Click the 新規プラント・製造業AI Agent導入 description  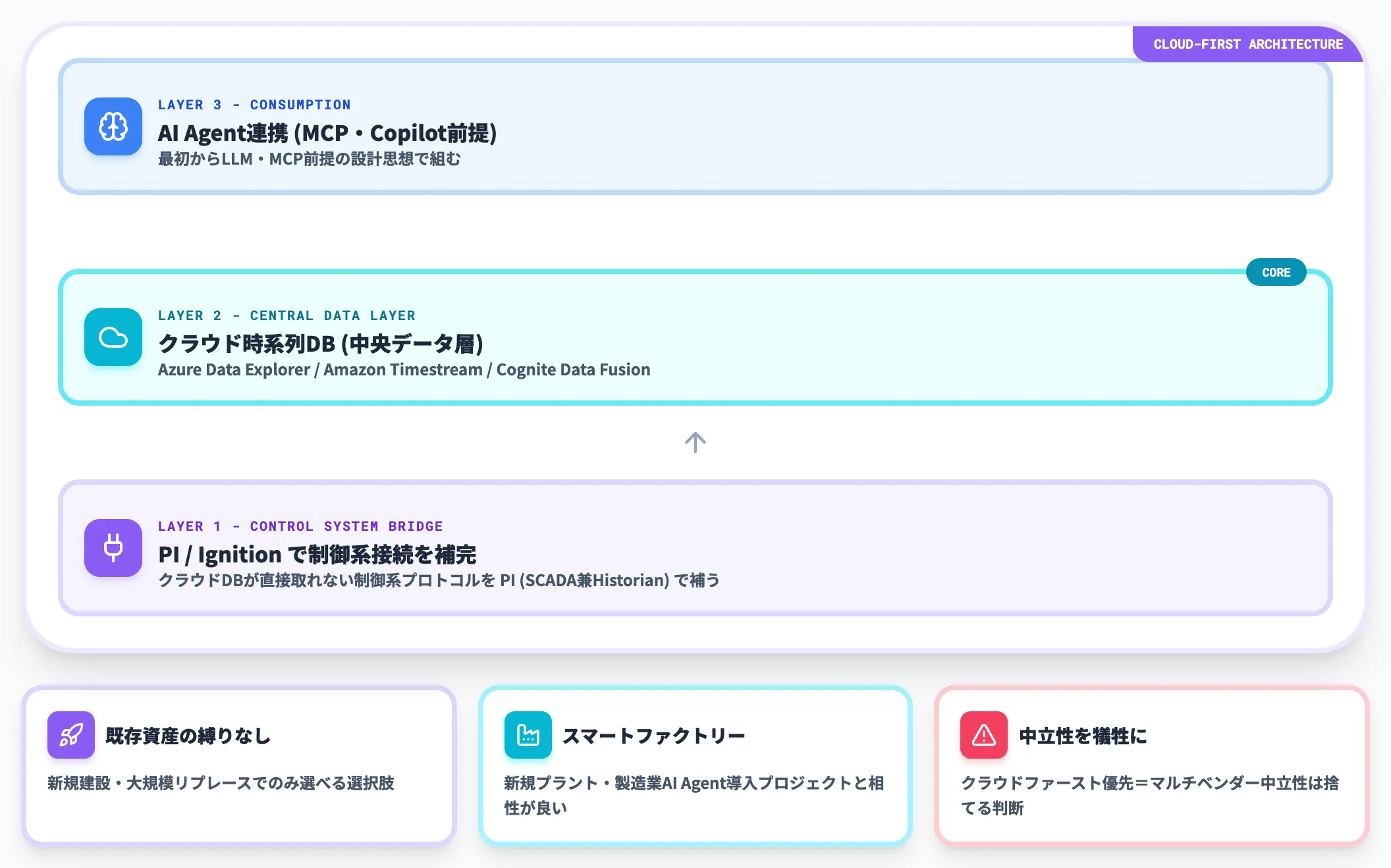coord(694,796)
